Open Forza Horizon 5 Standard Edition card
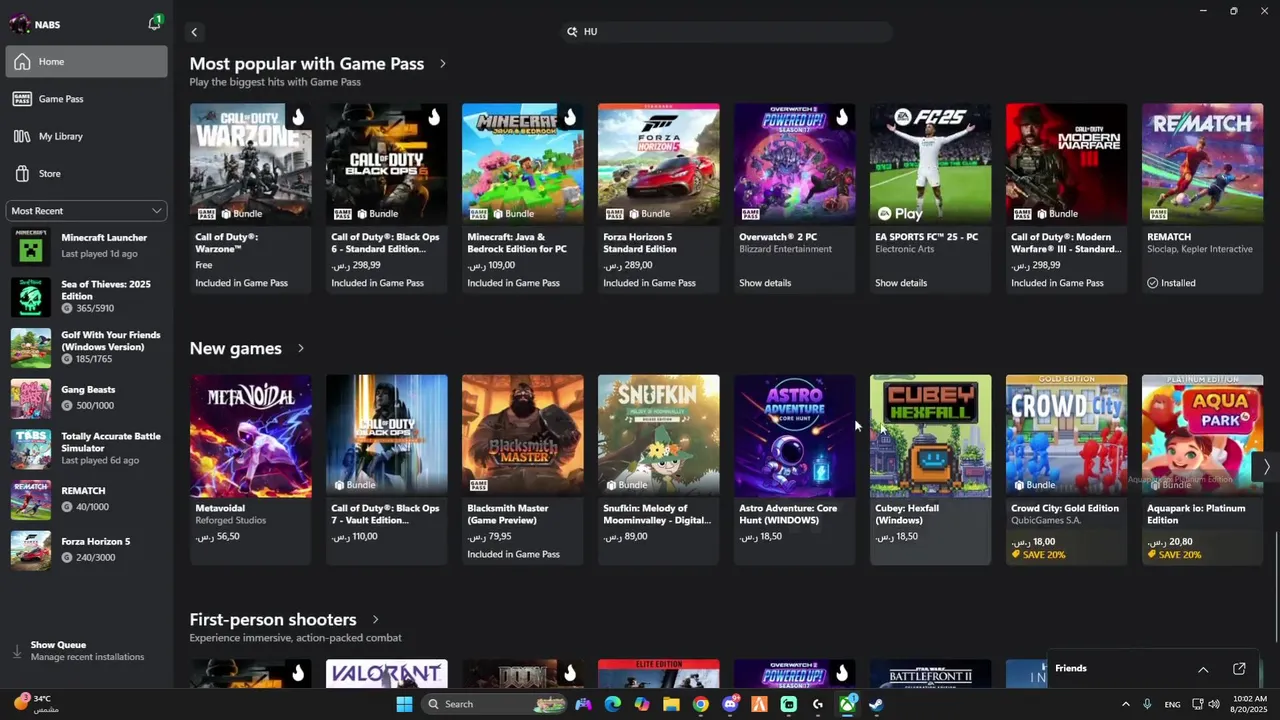Screen dimensions: 1280x720 click(659, 198)
